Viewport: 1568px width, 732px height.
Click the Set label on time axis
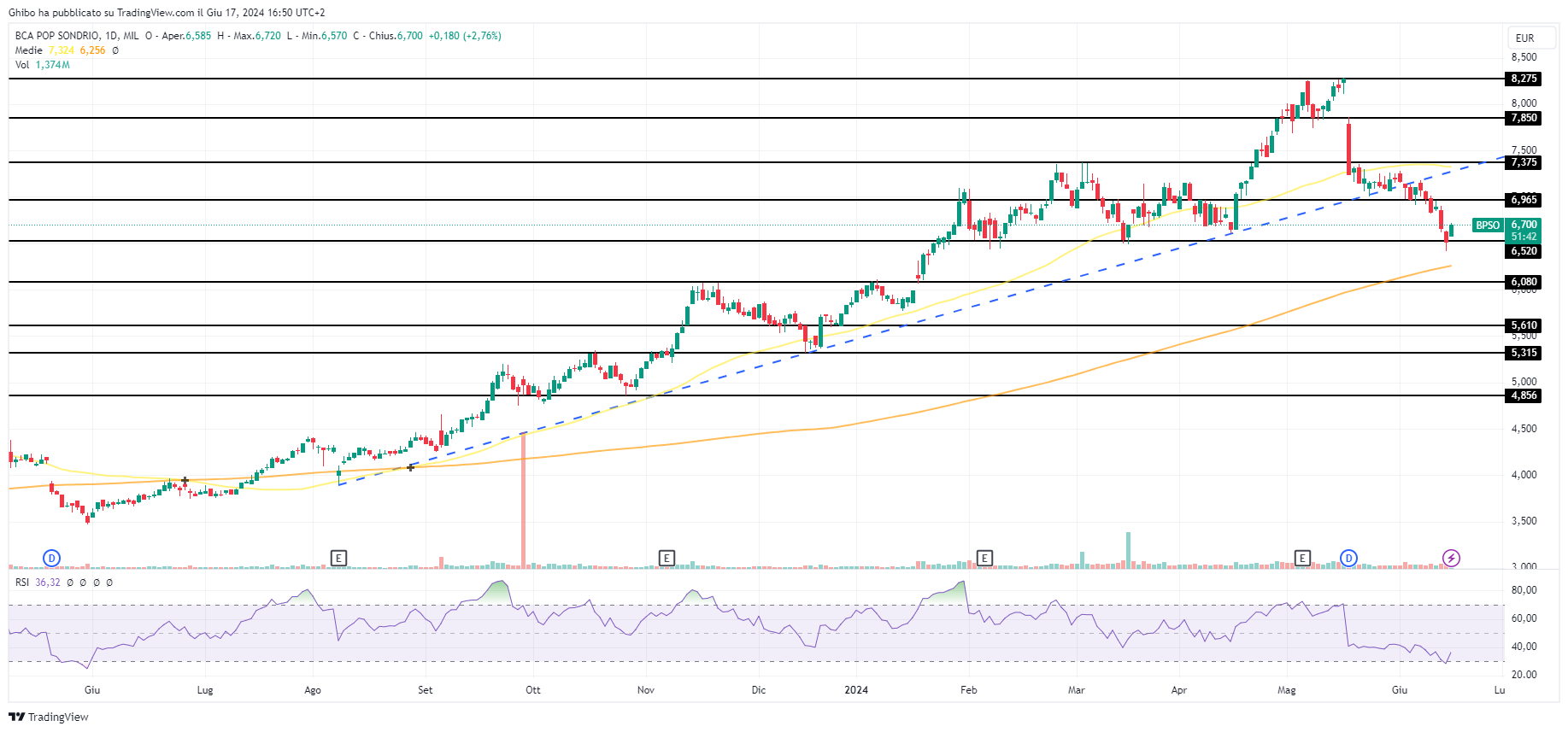(x=426, y=690)
